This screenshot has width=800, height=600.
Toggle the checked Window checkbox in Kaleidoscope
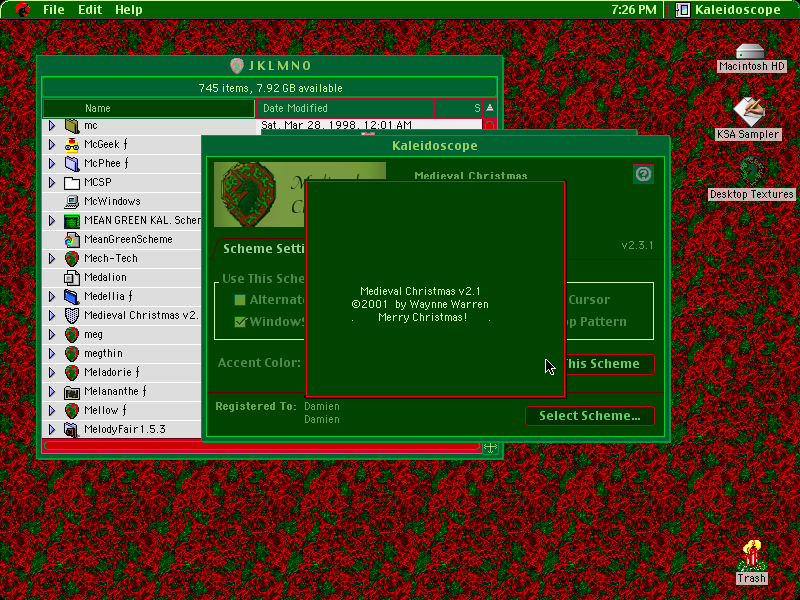[x=240, y=322]
